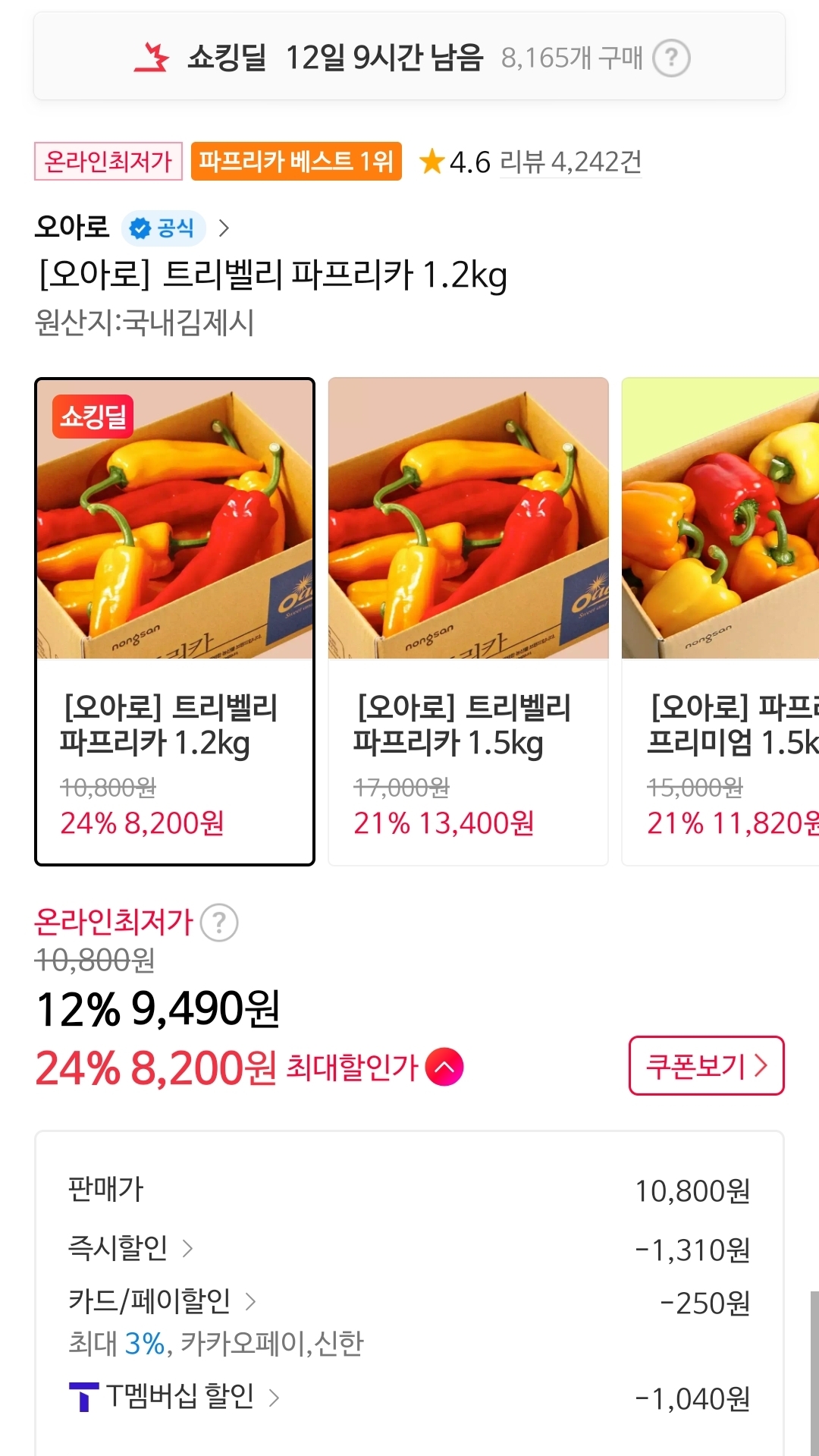Expand T멤버십 할인 details chevron

tap(274, 1397)
